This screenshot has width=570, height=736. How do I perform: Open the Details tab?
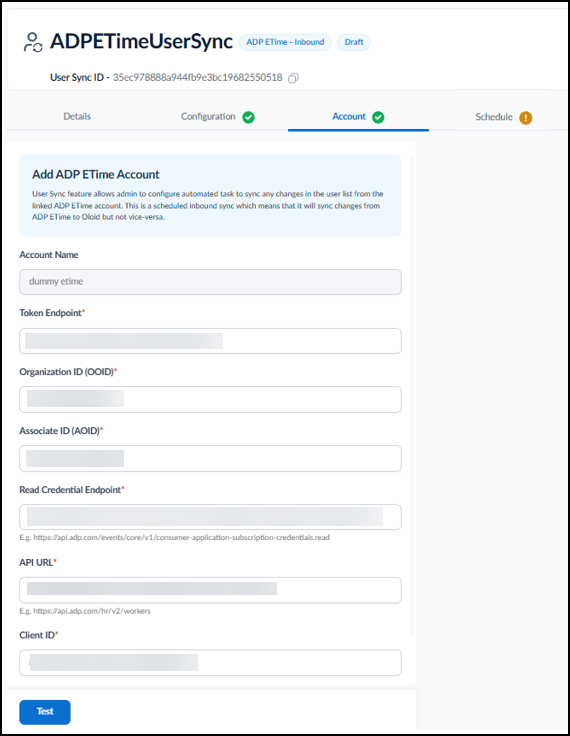click(77, 116)
